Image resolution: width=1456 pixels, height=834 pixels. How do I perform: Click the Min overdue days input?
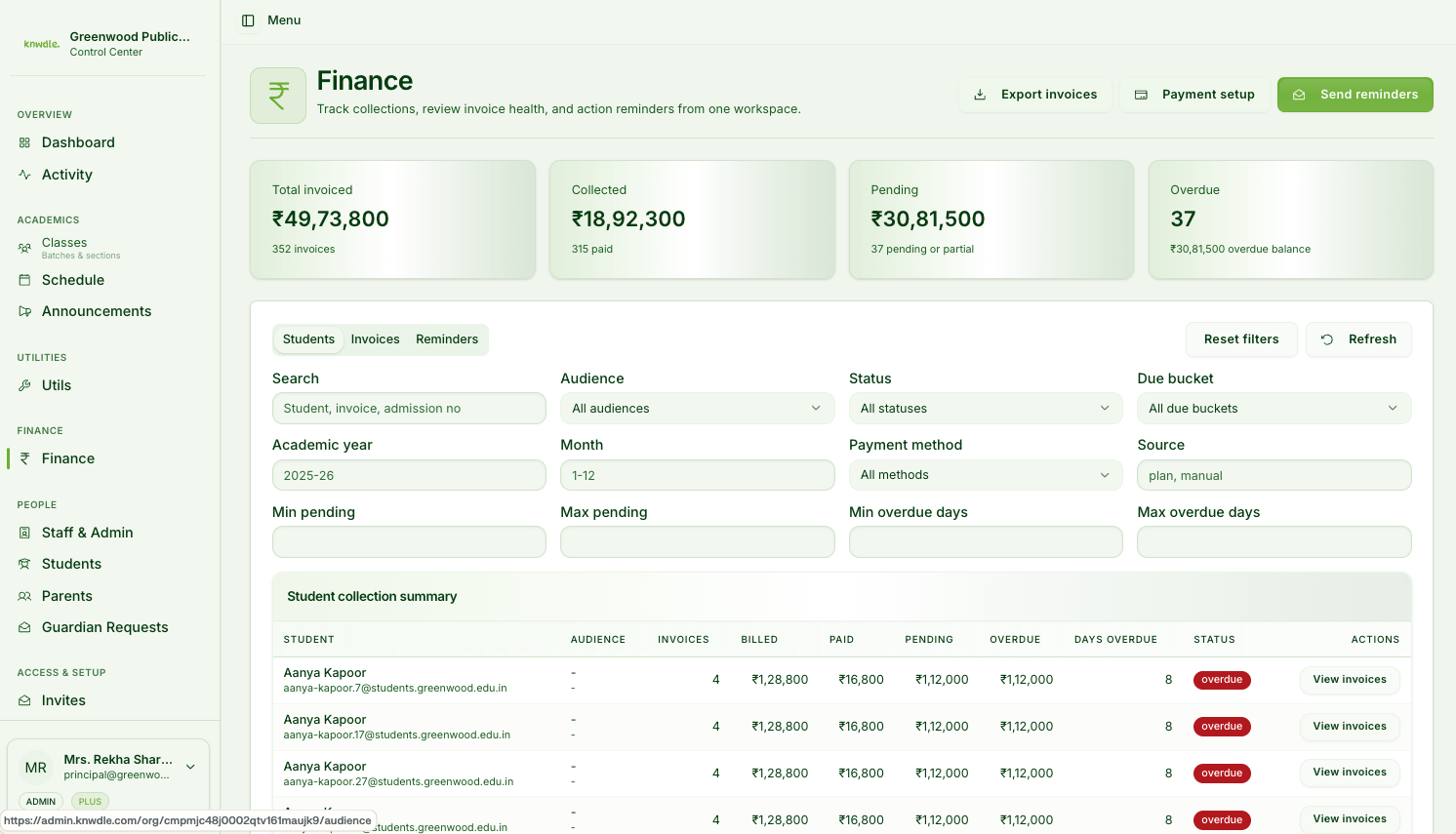tap(986, 542)
